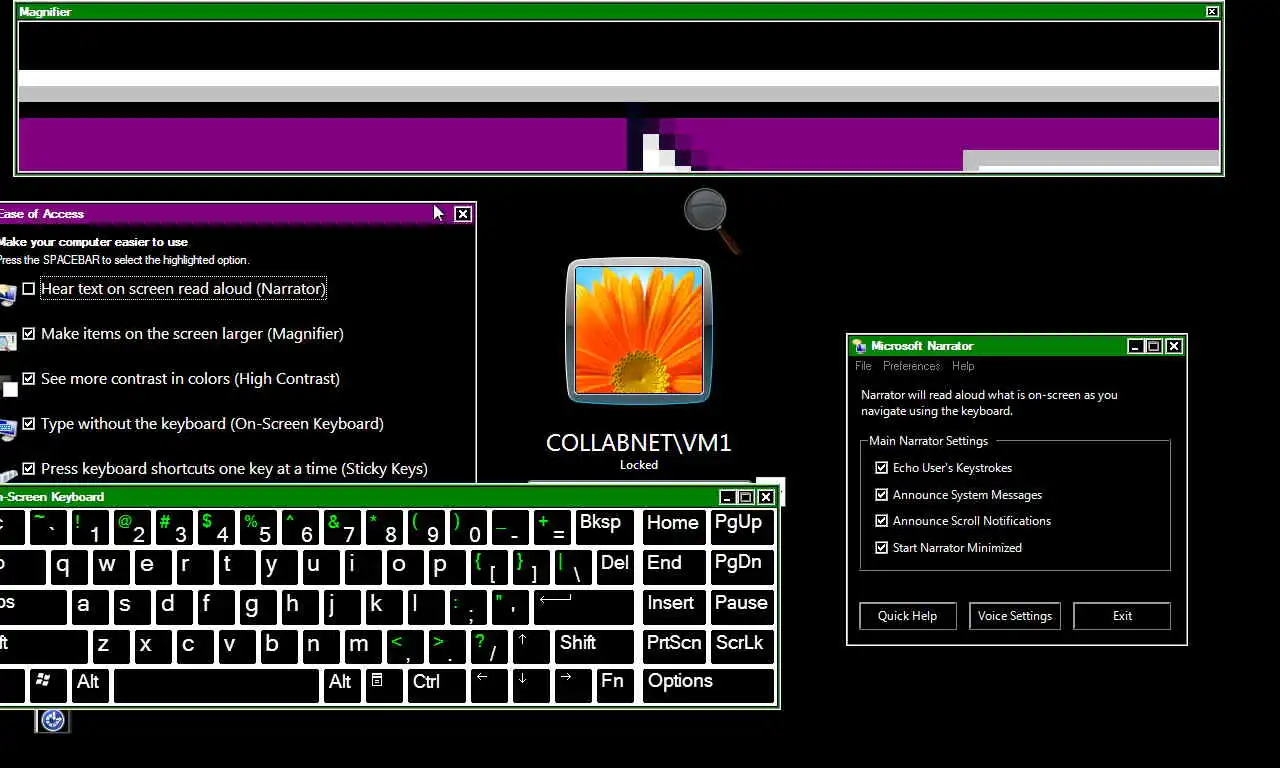Click the space bar on the On-Screen Keyboard
The height and width of the screenshot is (768, 1280).
[216, 686]
